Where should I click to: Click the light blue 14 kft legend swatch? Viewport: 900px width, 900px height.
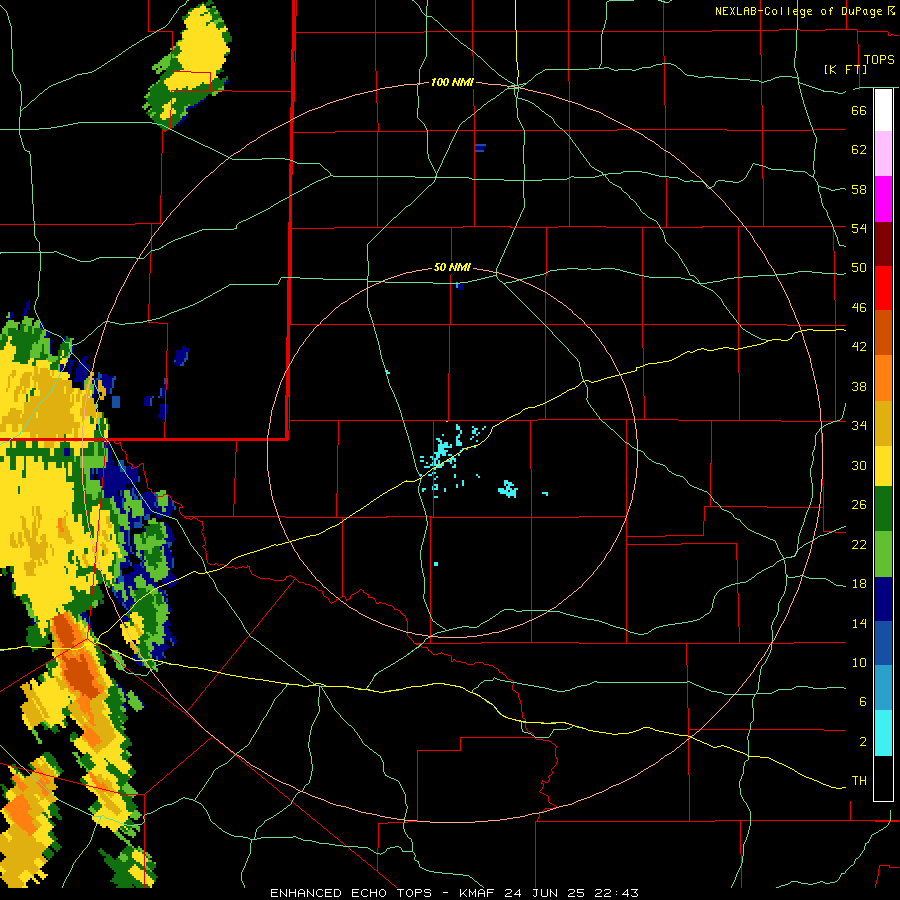883,688
